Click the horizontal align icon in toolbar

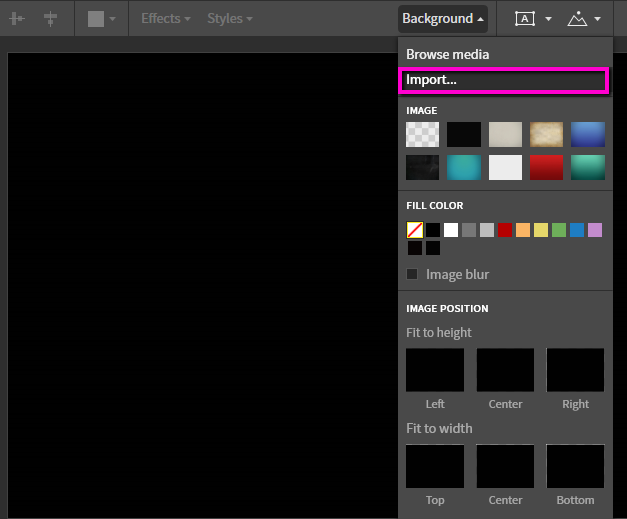tap(17, 19)
